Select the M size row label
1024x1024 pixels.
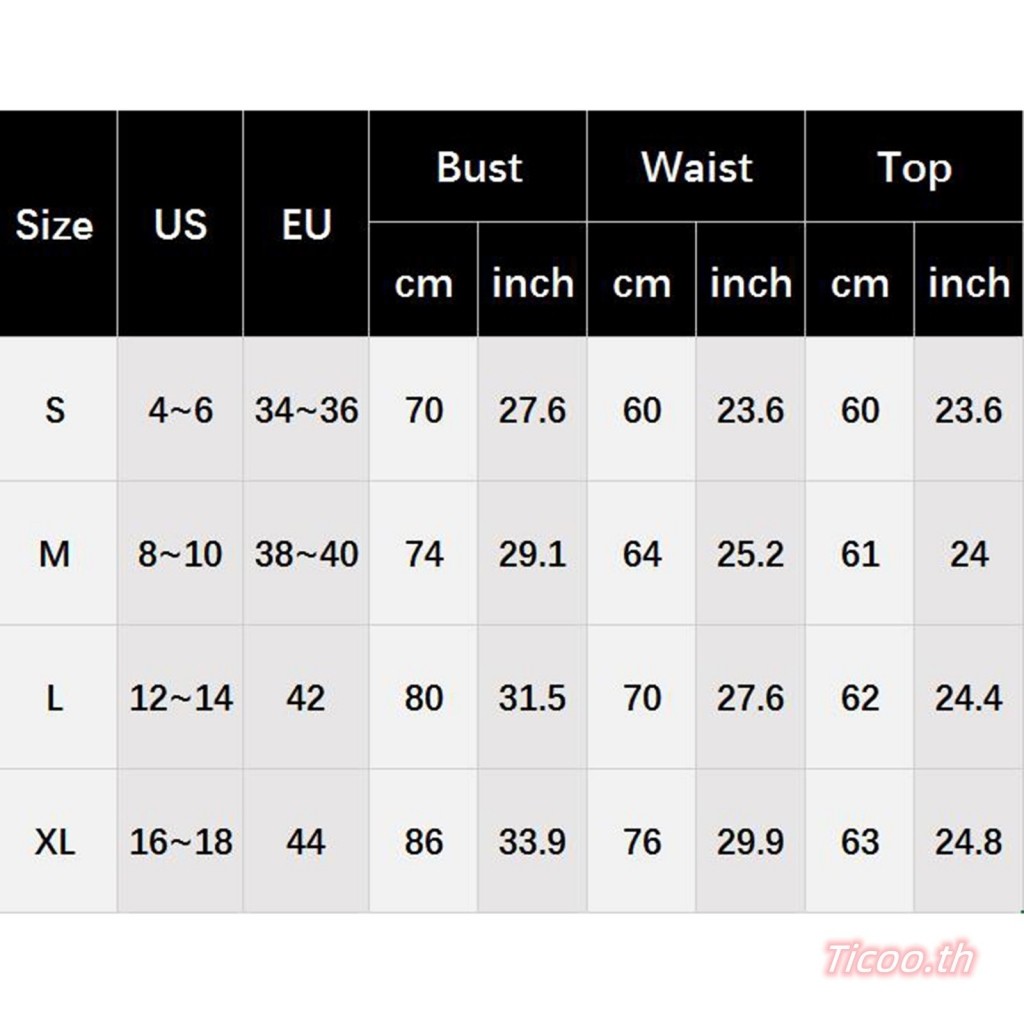point(55,554)
